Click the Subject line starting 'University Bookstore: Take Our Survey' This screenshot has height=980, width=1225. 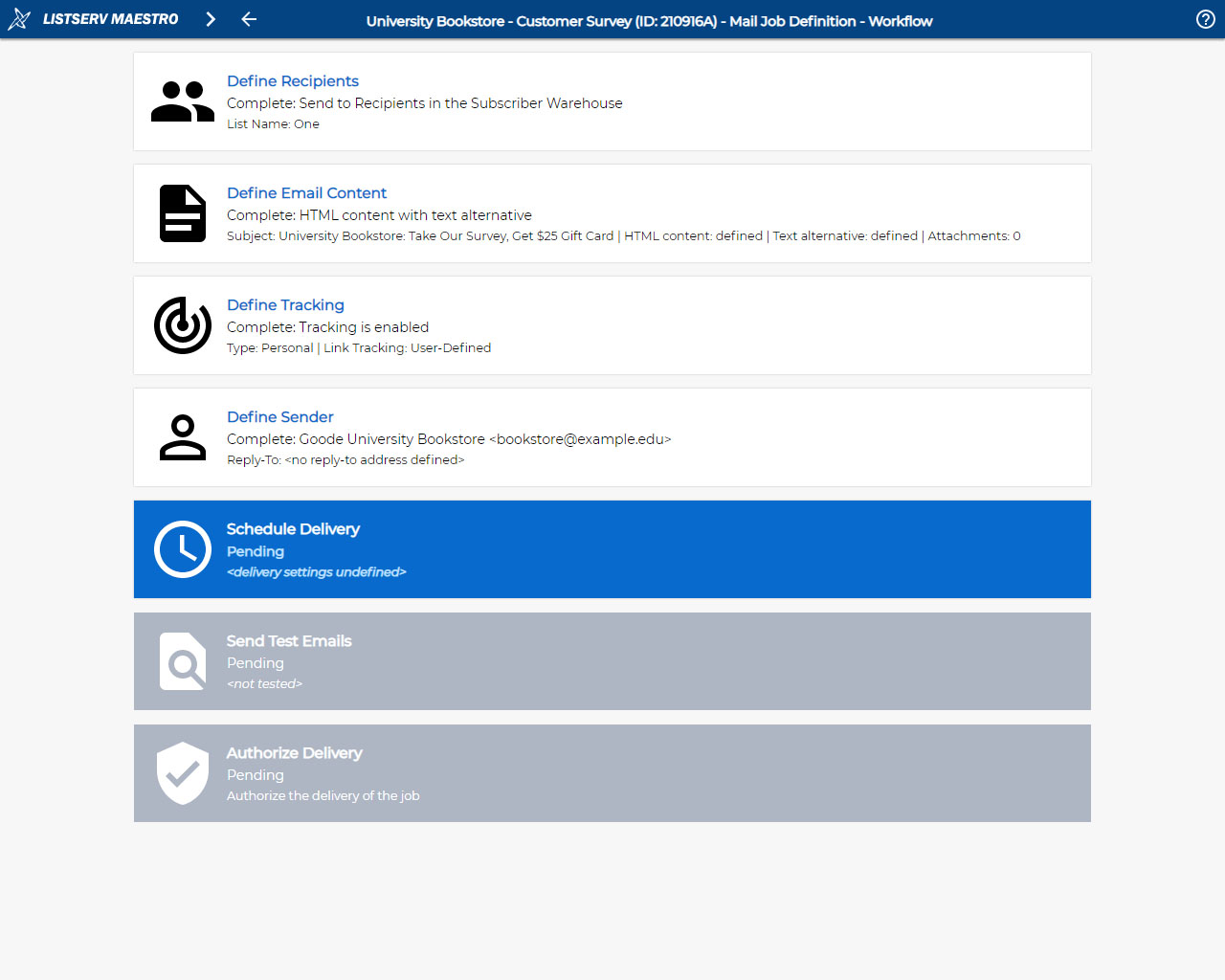click(623, 236)
